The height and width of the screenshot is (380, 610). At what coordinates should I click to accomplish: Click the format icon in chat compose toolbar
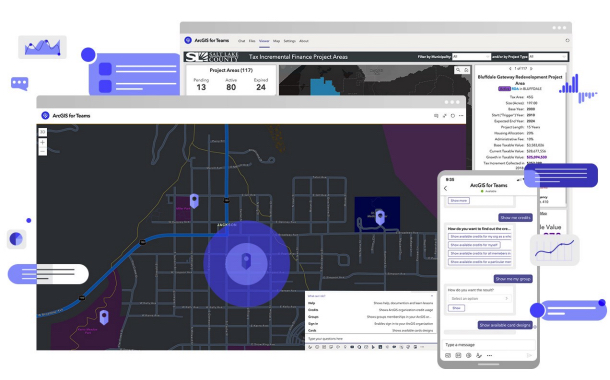click(x=310, y=347)
